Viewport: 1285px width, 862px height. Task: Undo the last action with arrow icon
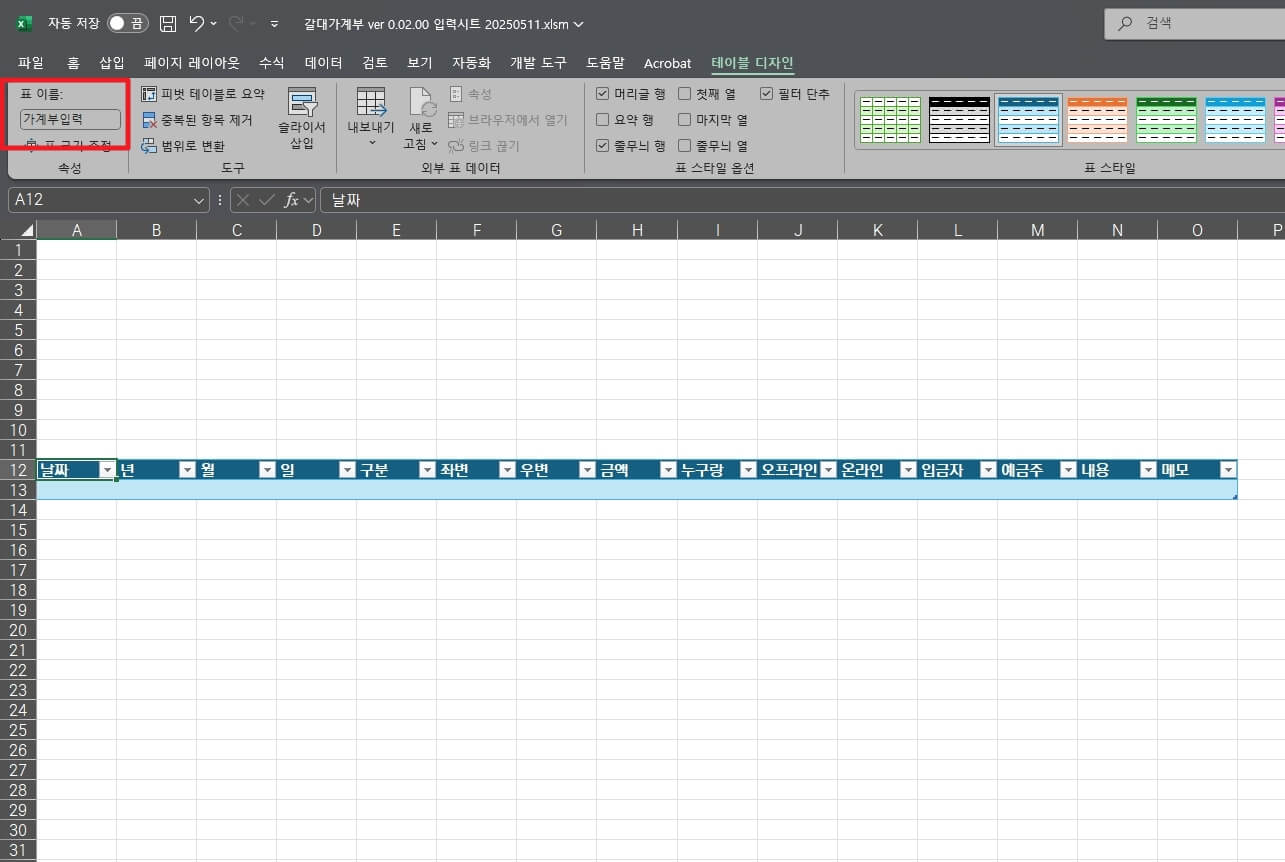pos(197,23)
